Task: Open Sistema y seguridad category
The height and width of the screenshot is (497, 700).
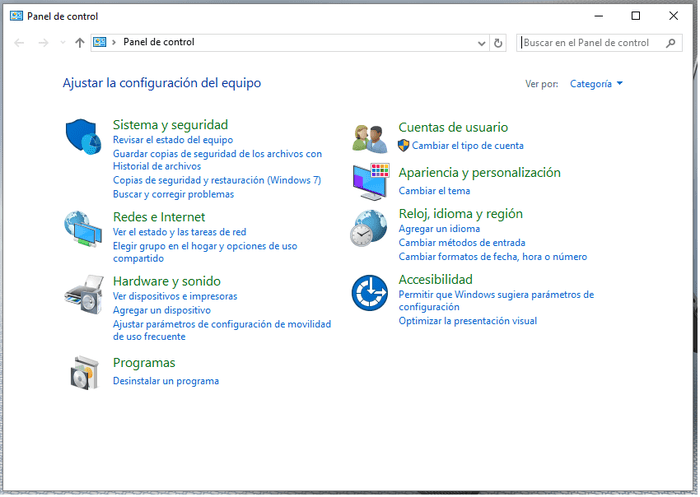Action: tap(170, 125)
